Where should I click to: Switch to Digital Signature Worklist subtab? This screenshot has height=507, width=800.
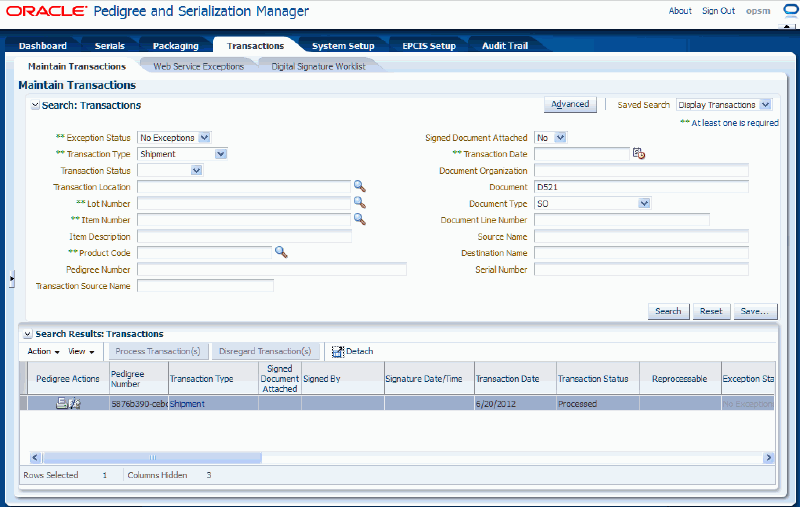point(318,66)
